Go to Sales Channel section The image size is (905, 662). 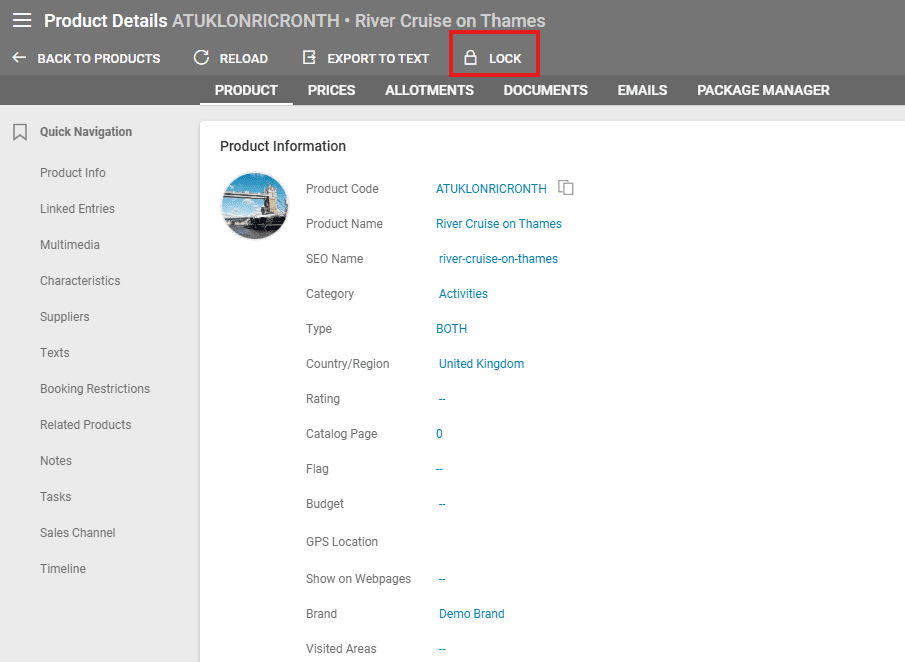tap(78, 533)
